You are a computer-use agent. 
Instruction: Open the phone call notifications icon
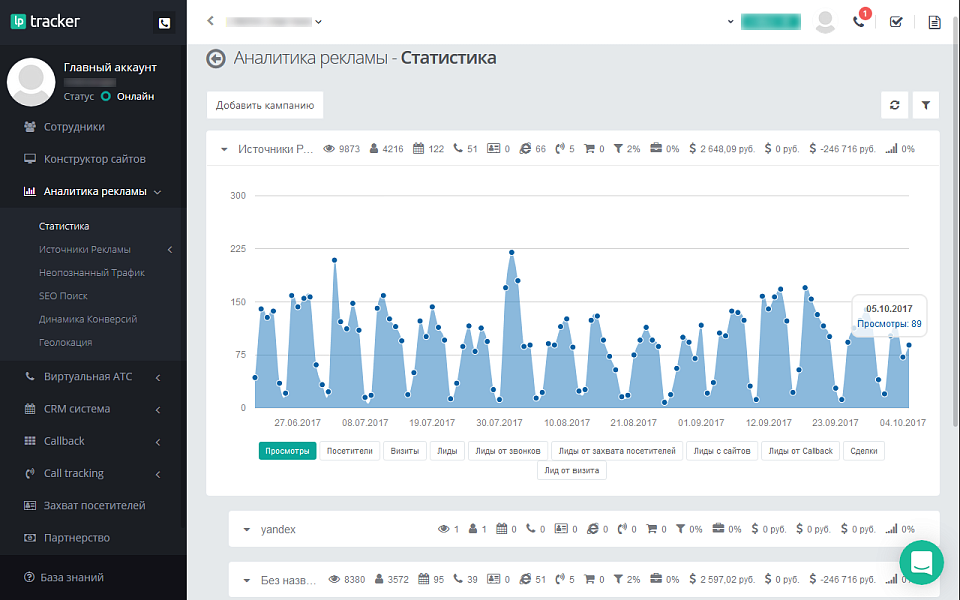coord(858,21)
